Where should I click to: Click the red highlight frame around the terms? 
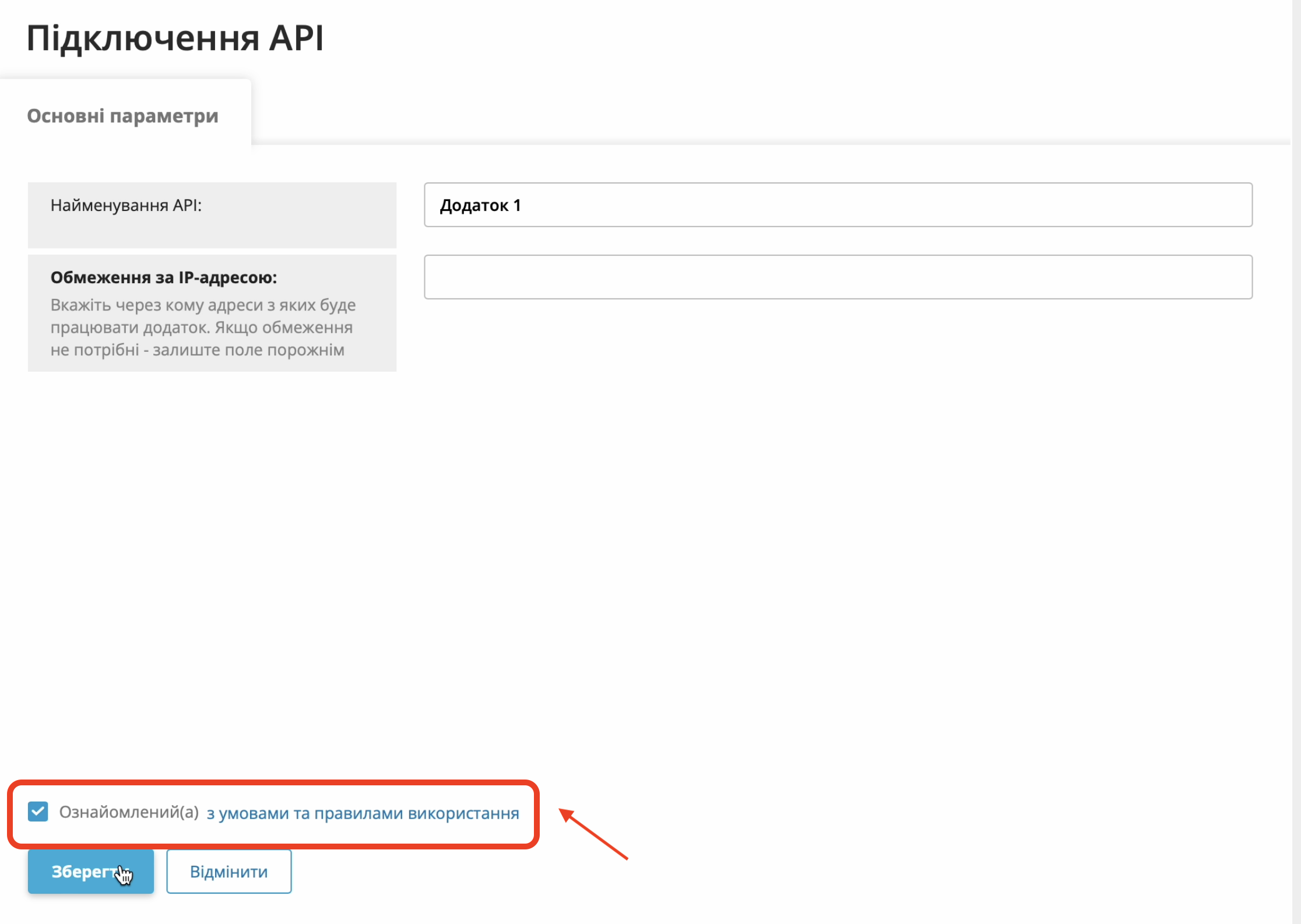274,782
